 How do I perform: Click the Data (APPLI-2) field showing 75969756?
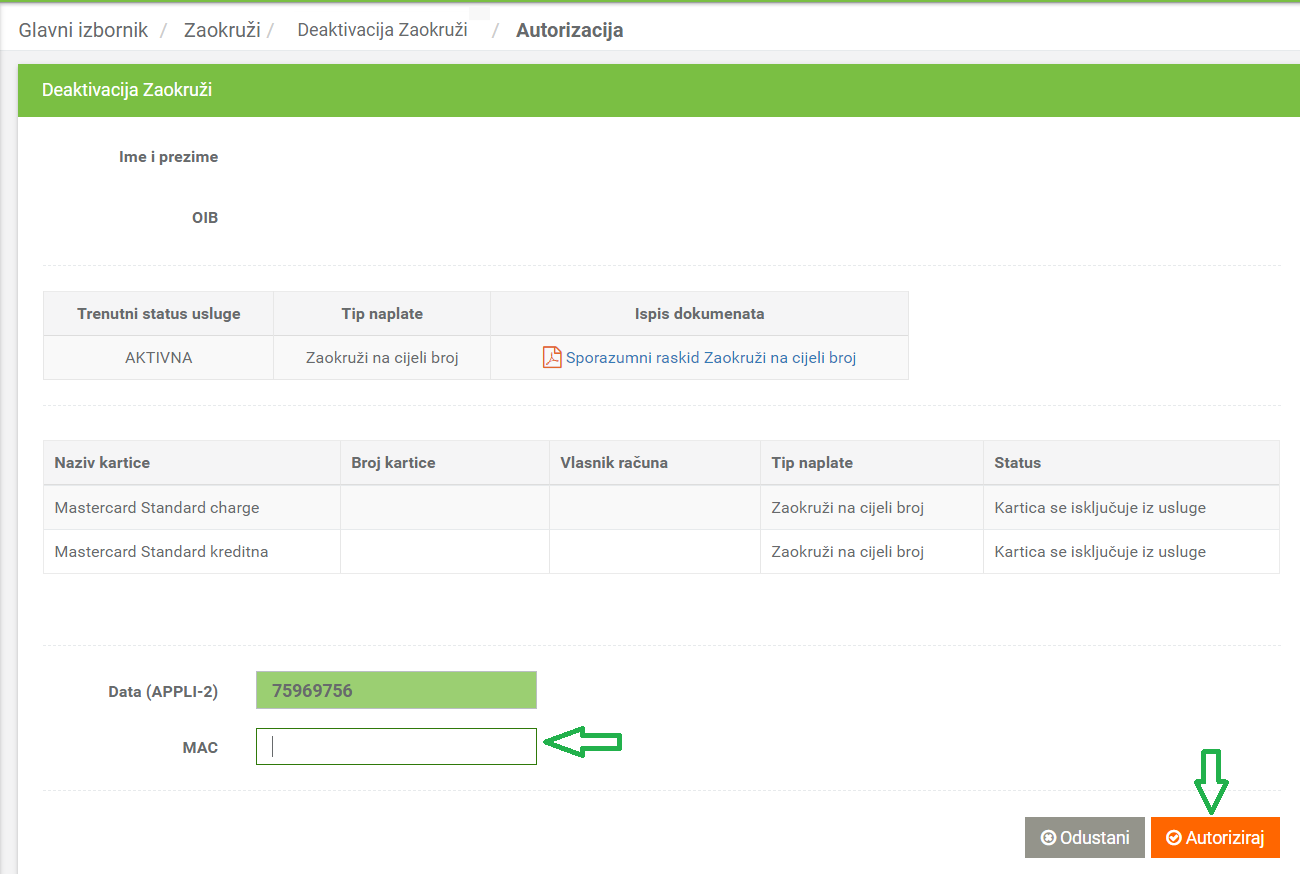396,690
